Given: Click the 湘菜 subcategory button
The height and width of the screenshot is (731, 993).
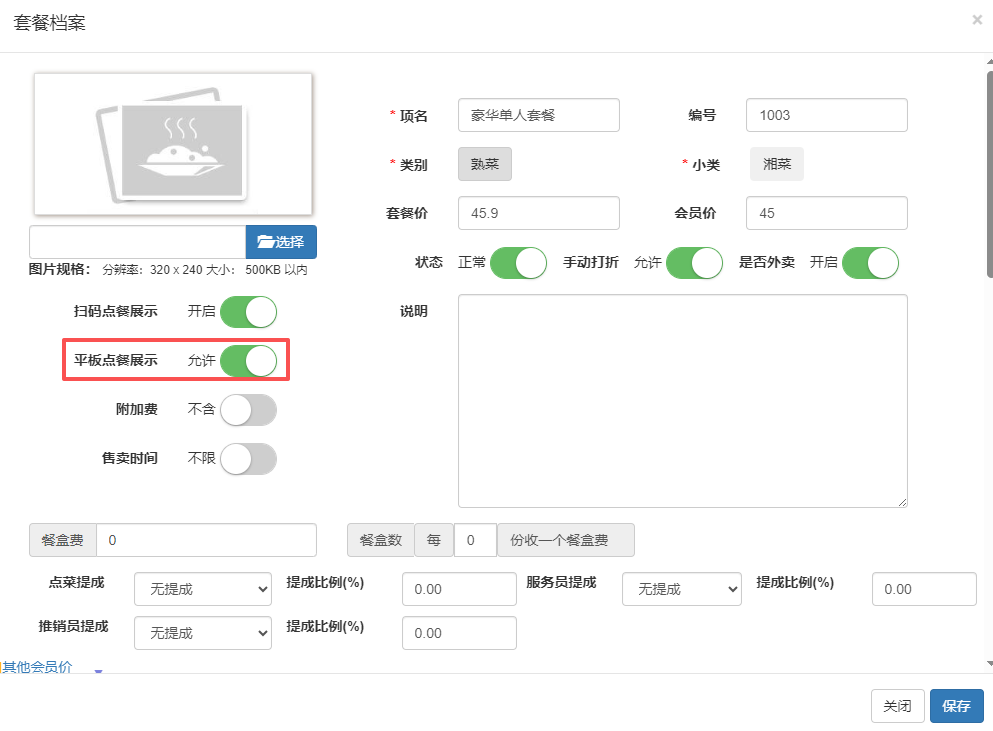Looking at the screenshot, I should [x=777, y=165].
